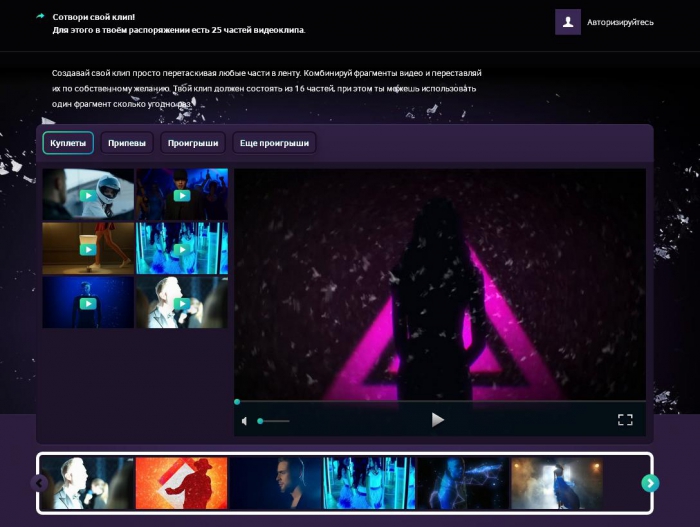The height and width of the screenshot is (527, 700).
Task: Show the previous timeline clips with the left arrow
Action: [39, 483]
